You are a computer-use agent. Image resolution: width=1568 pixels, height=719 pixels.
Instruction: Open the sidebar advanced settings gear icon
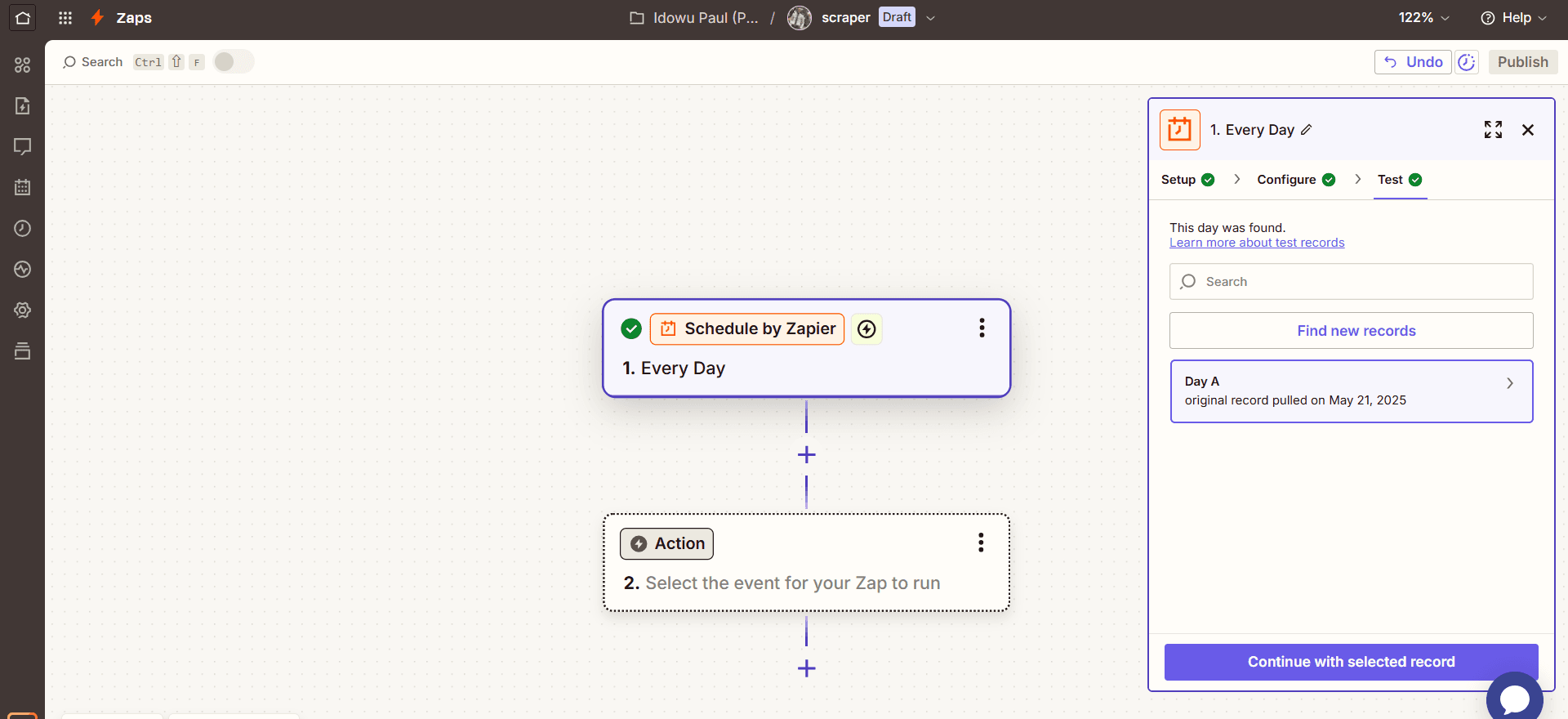(22, 310)
